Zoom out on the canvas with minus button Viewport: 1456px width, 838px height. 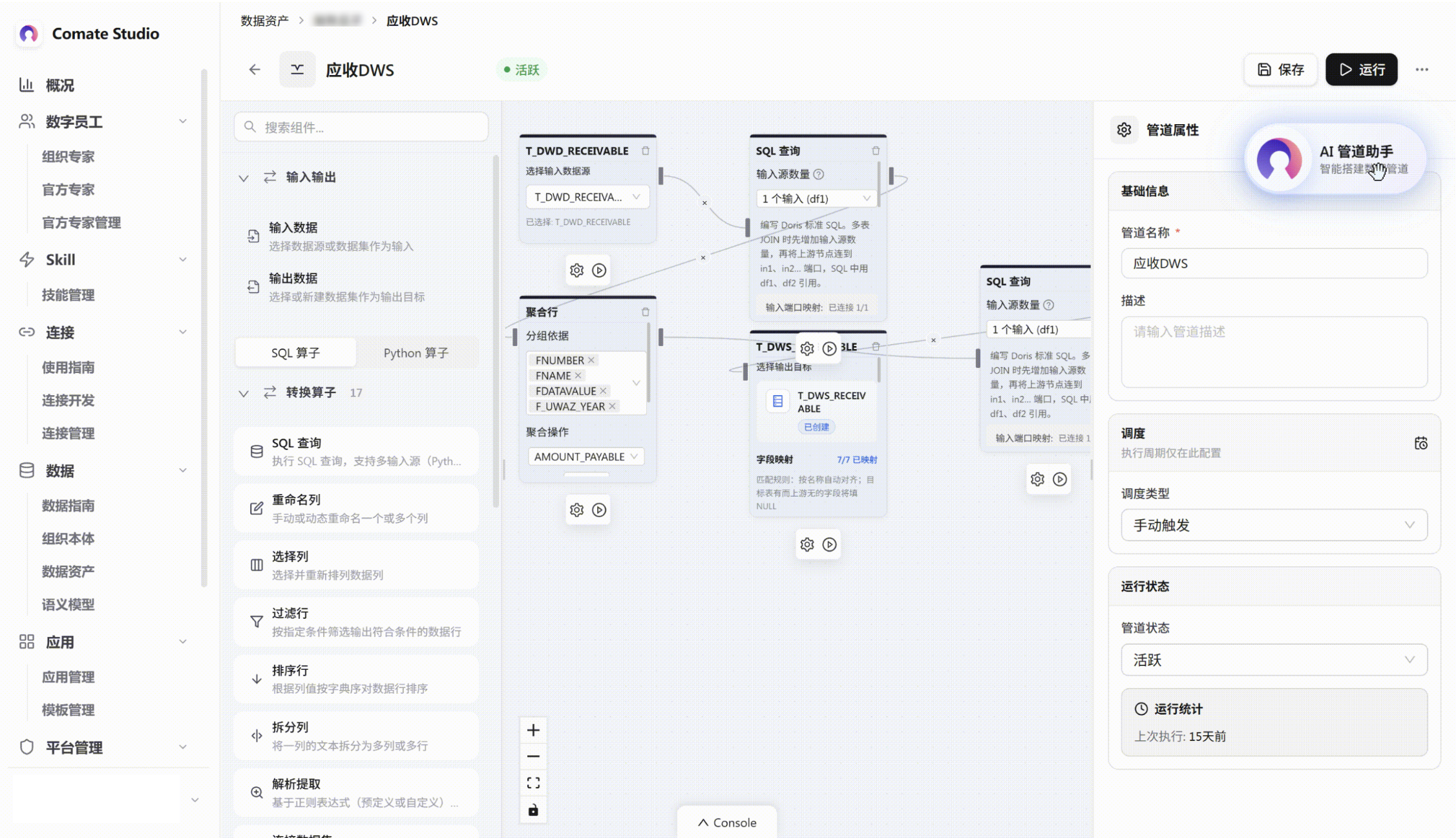[x=533, y=757]
